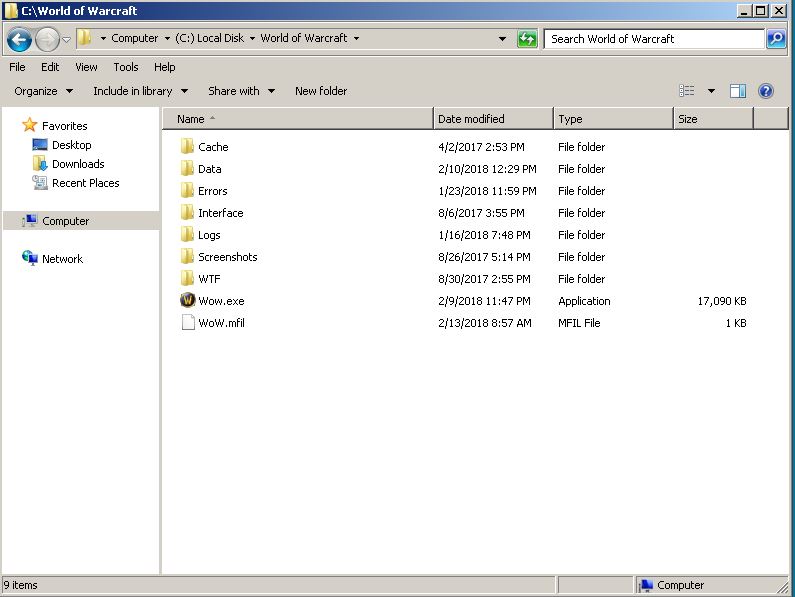Screen dimensions: 795x597
Task: Open the view options dropdown arrow
Action: [x=711, y=91]
